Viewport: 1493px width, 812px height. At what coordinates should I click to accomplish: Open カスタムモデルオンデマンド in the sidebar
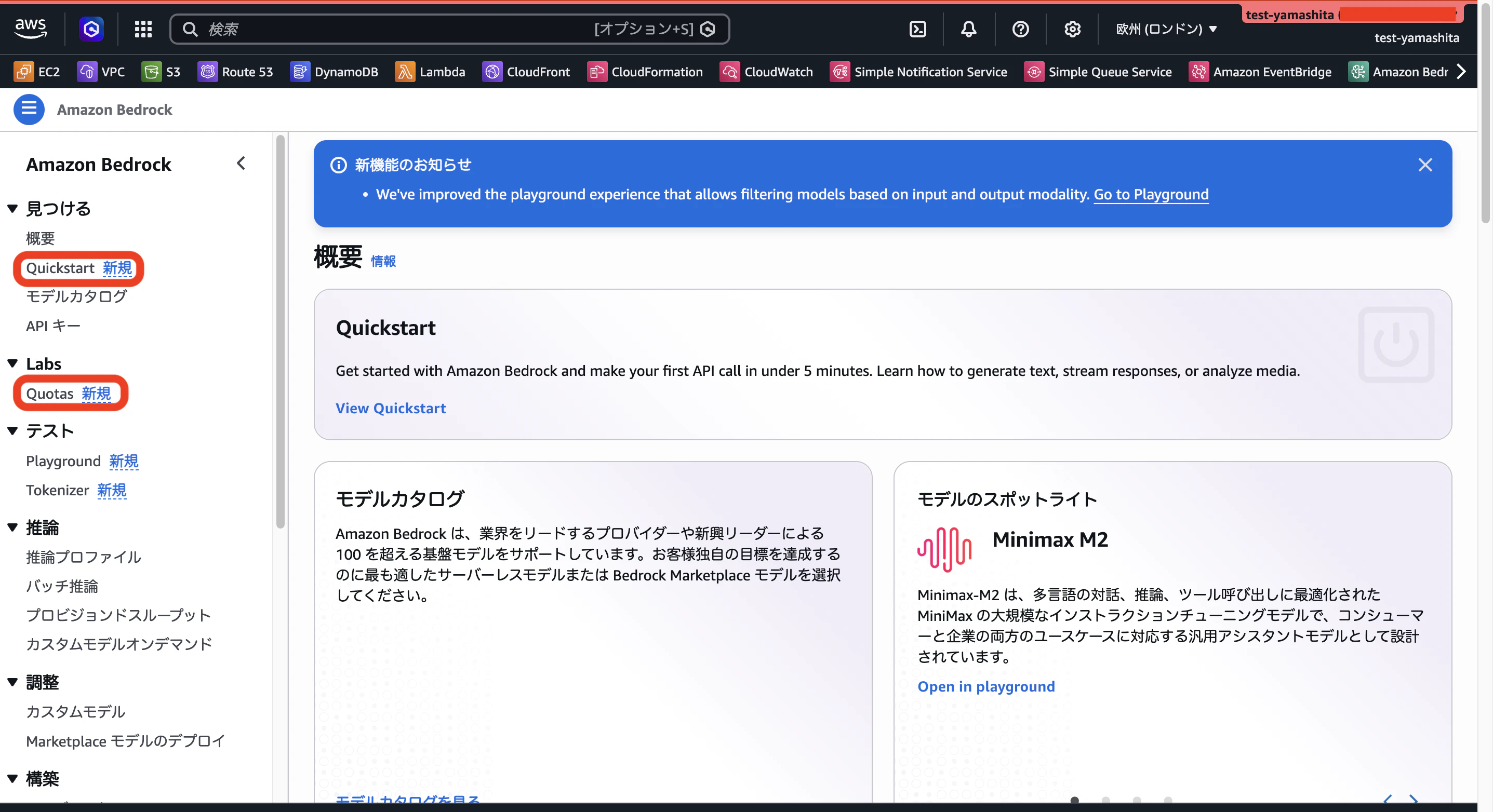[119, 644]
